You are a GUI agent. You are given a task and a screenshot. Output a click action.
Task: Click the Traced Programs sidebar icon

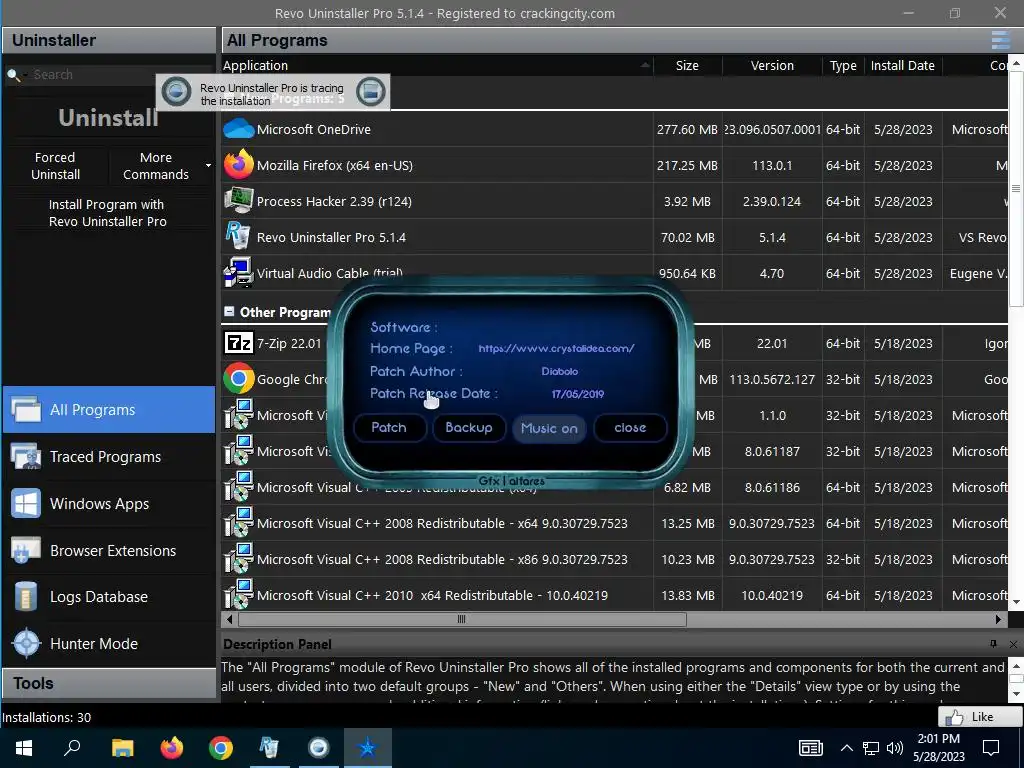pyautogui.click(x=26, y=456)
